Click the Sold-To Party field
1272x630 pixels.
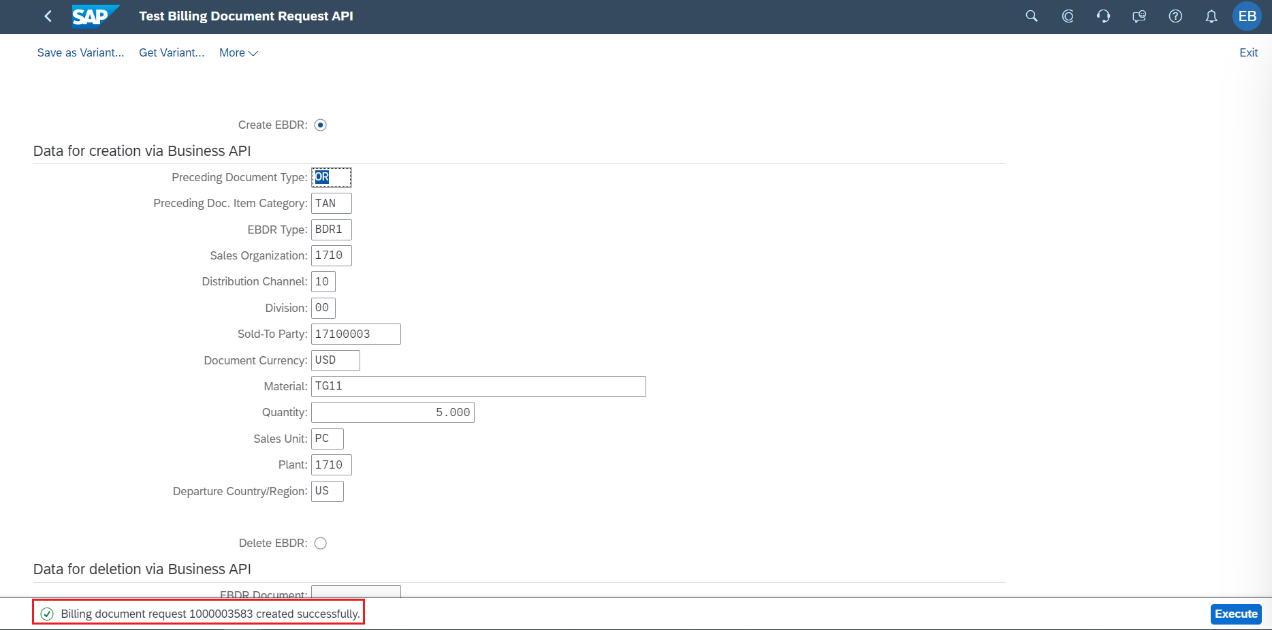coord(355,334)
